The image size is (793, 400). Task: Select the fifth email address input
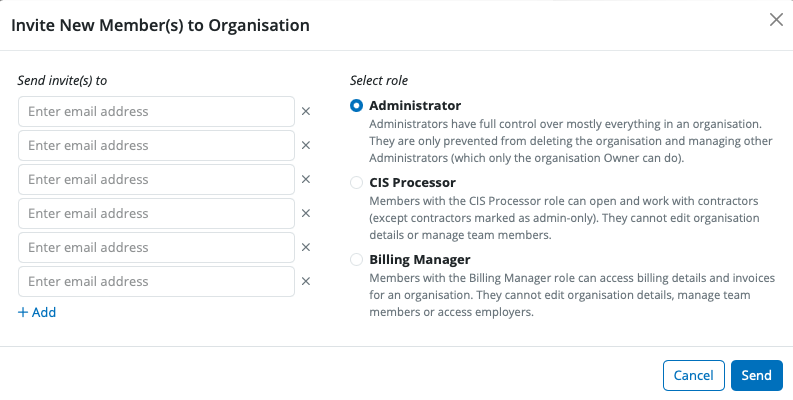[x=156, y=248]
